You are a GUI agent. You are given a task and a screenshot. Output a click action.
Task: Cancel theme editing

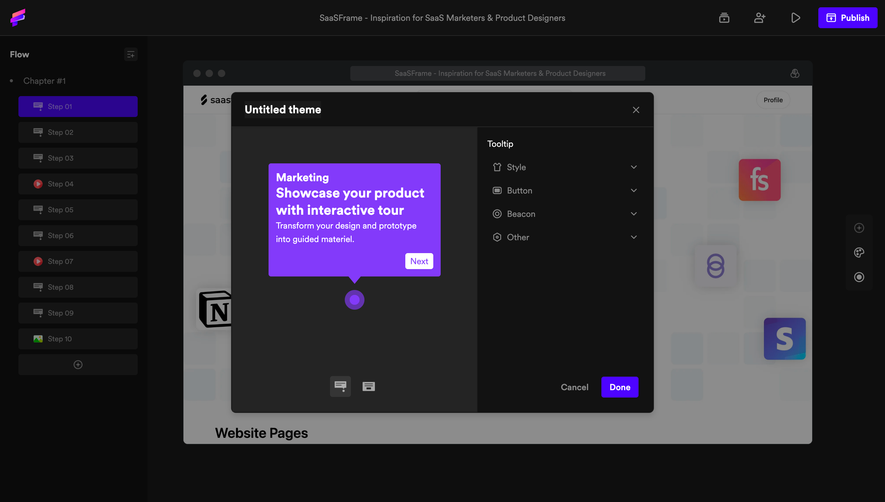point(575,387)
